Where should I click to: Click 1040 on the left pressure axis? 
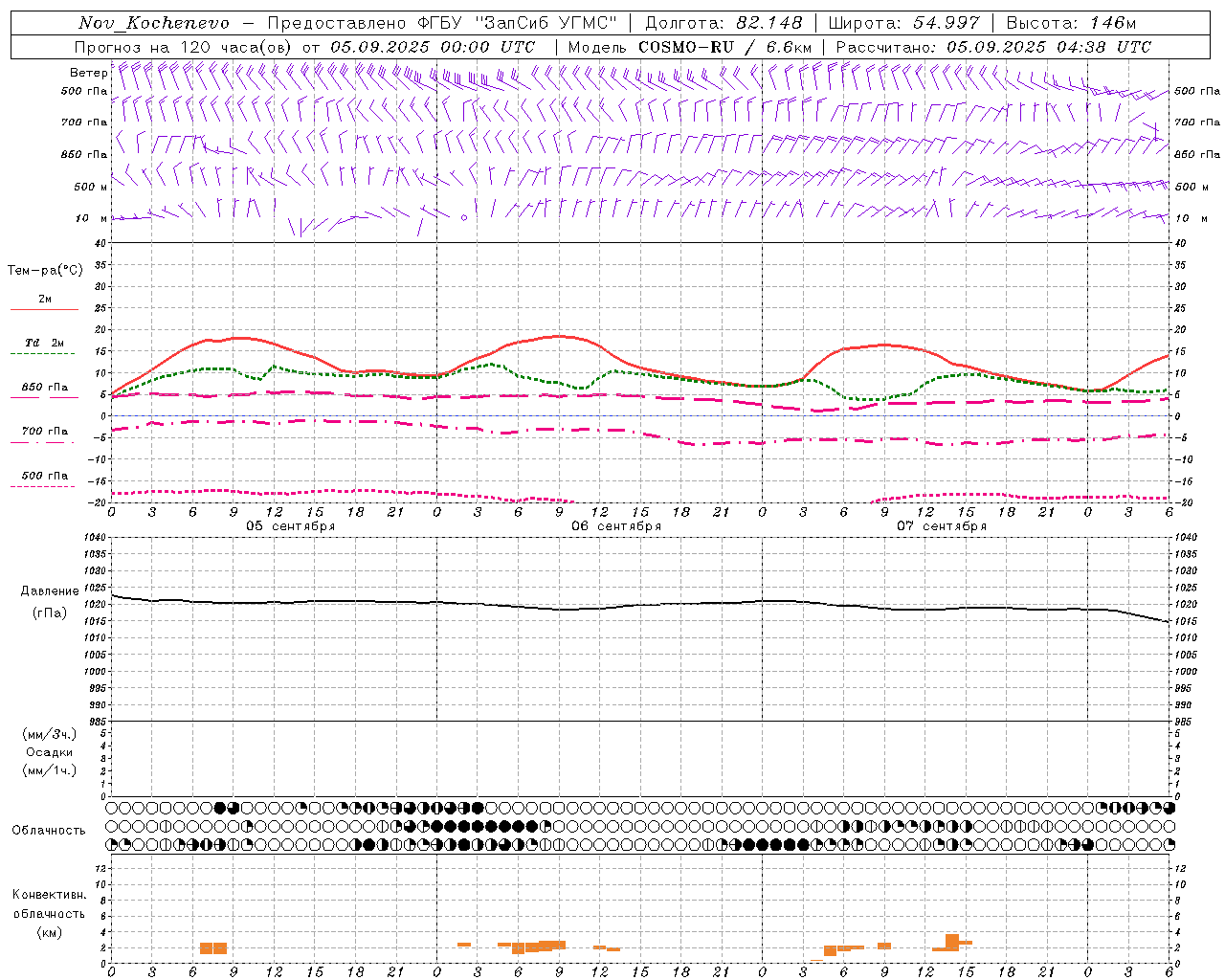(x=95, y=538)
